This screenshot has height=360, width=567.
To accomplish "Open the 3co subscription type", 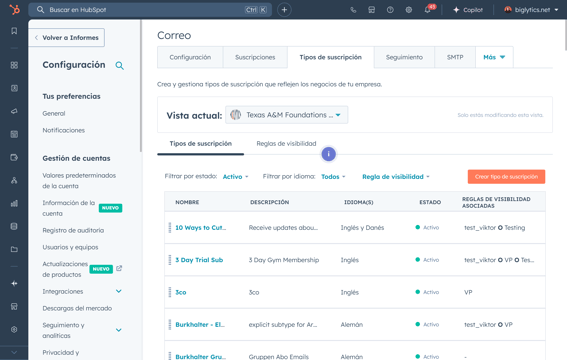I will coord(181,292).
